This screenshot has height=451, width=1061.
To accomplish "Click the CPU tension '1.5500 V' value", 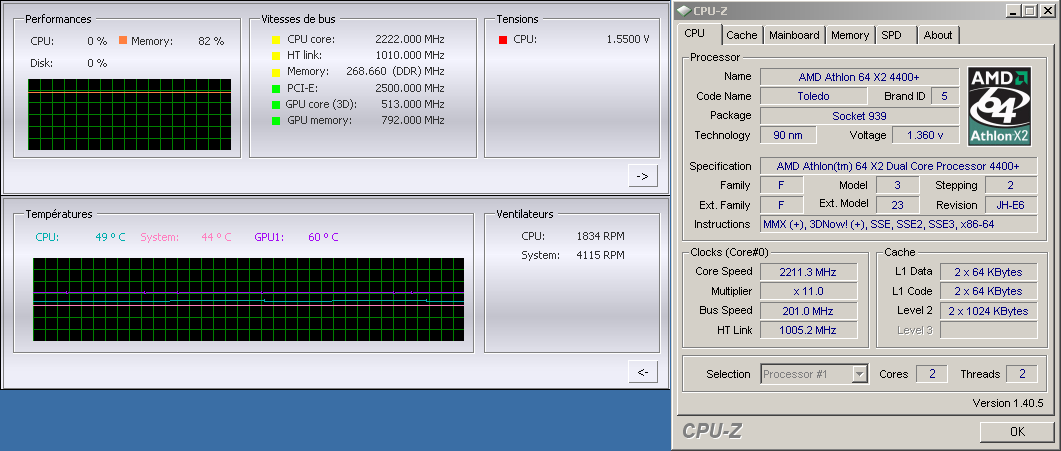I will 628,40.
